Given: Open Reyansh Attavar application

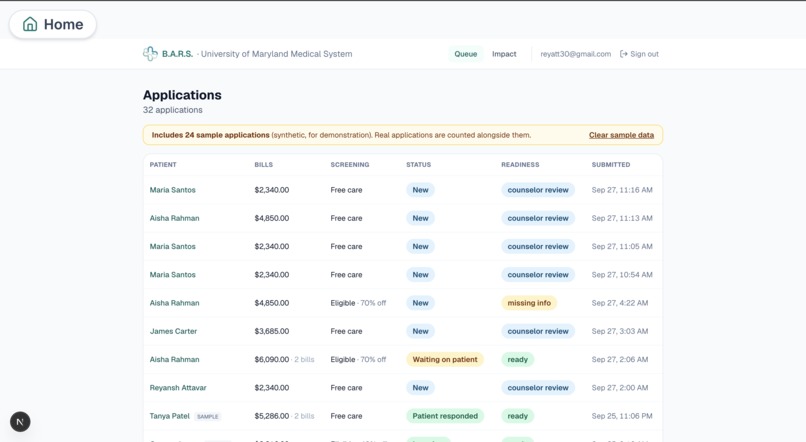Looking at the screenshot, I should point(178,388).
